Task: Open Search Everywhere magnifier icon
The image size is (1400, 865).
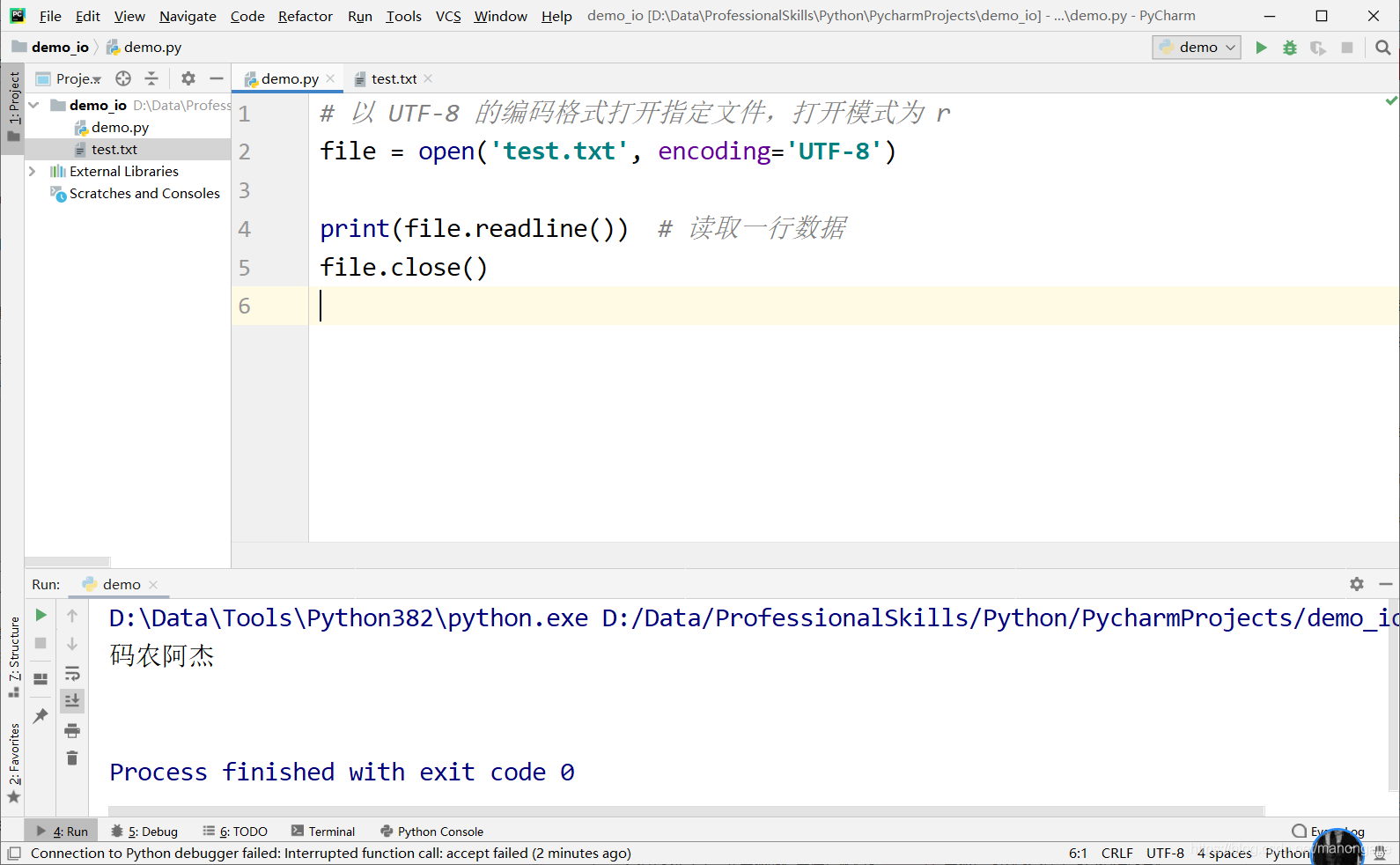Action: tap(1383, 48)
